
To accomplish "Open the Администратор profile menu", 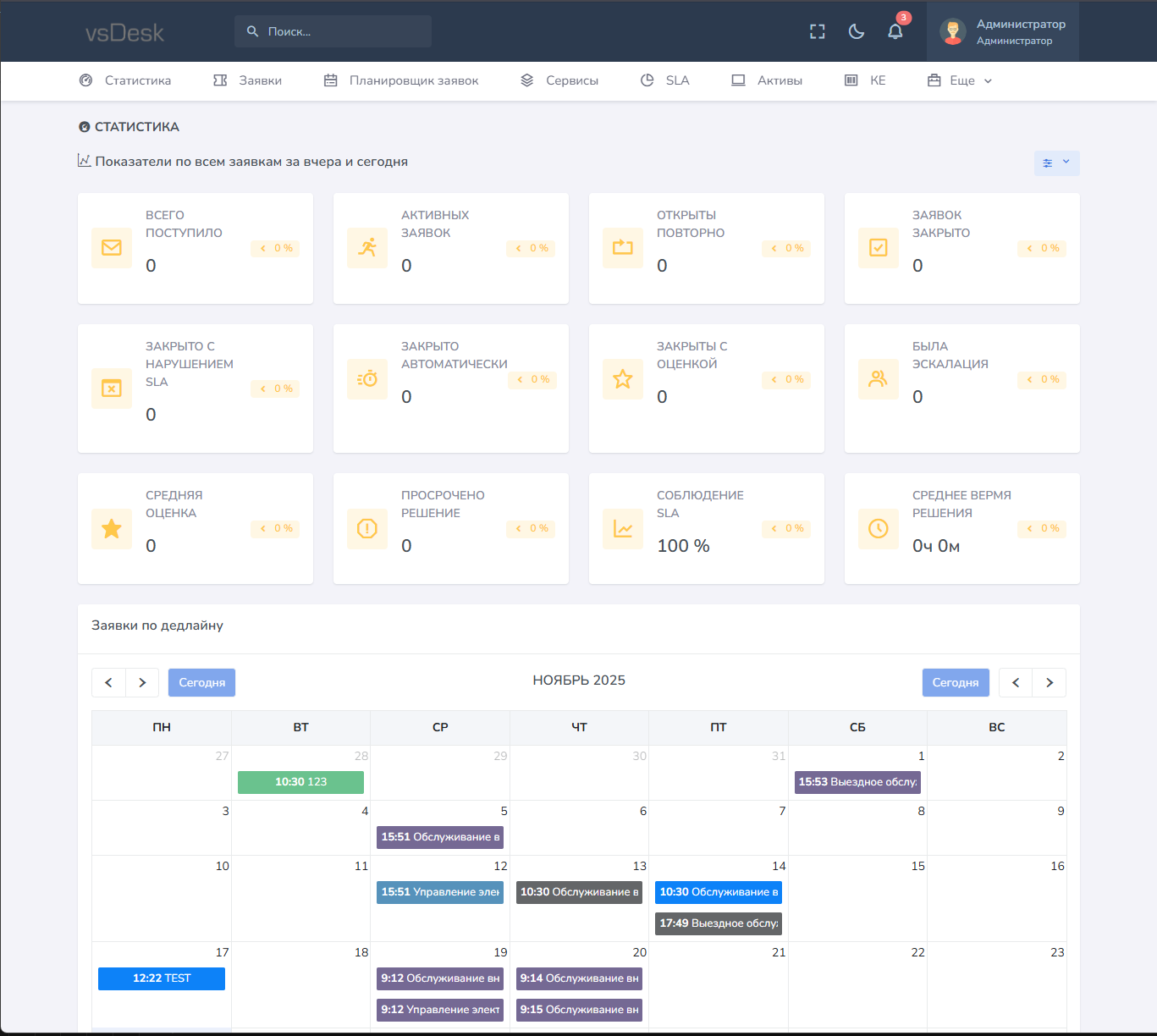I will click(x=1020, y=31).
